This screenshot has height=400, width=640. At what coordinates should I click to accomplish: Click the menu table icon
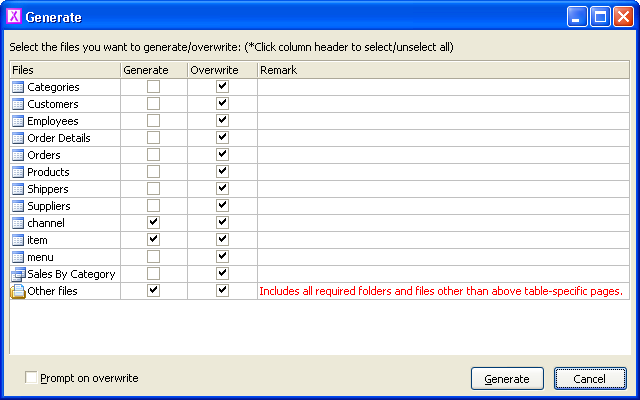click(x=18, y=257)
